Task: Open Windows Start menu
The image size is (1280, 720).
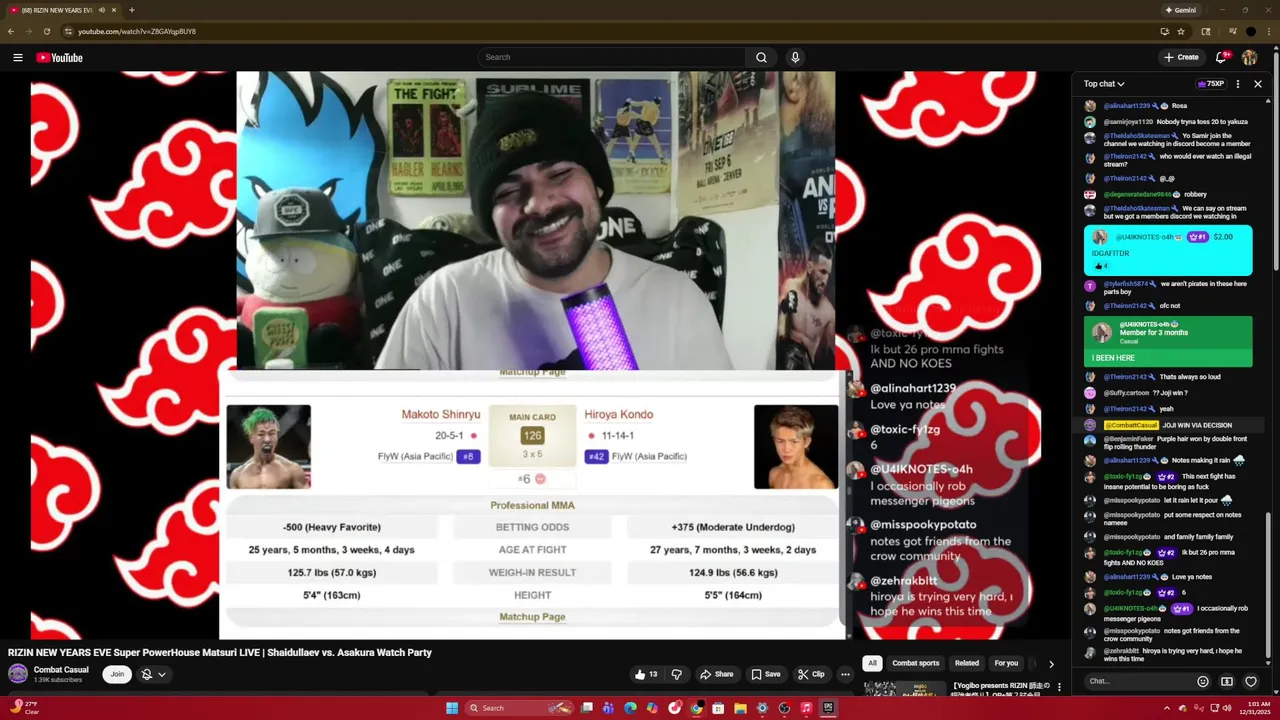Action: pos(452,708)
